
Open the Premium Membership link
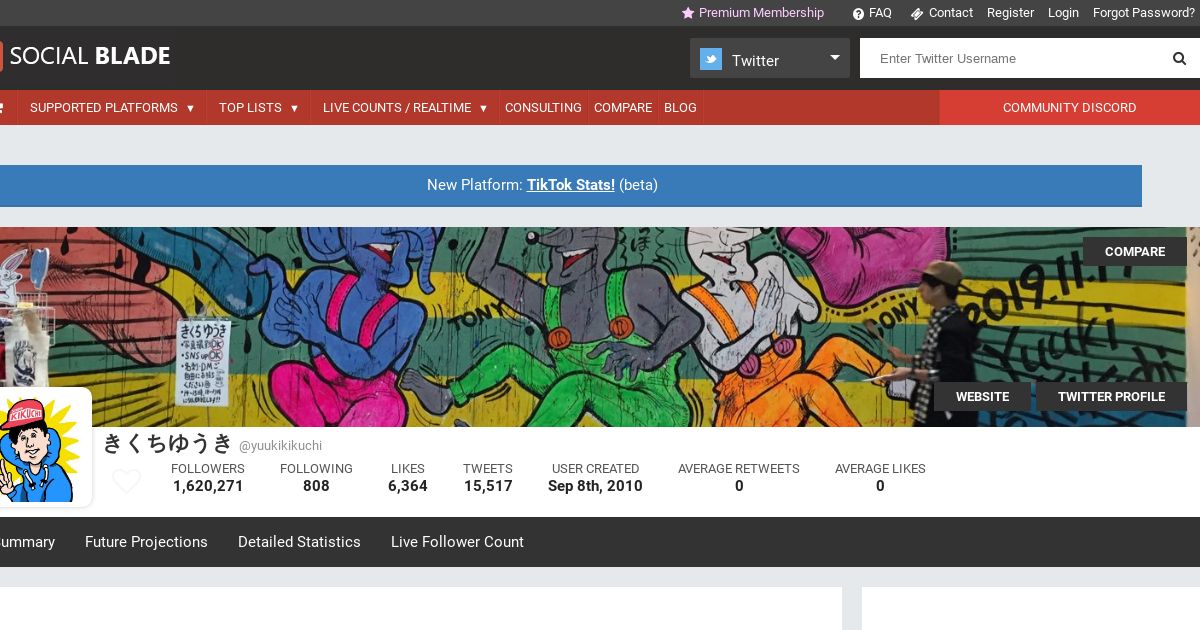point(761,13)
